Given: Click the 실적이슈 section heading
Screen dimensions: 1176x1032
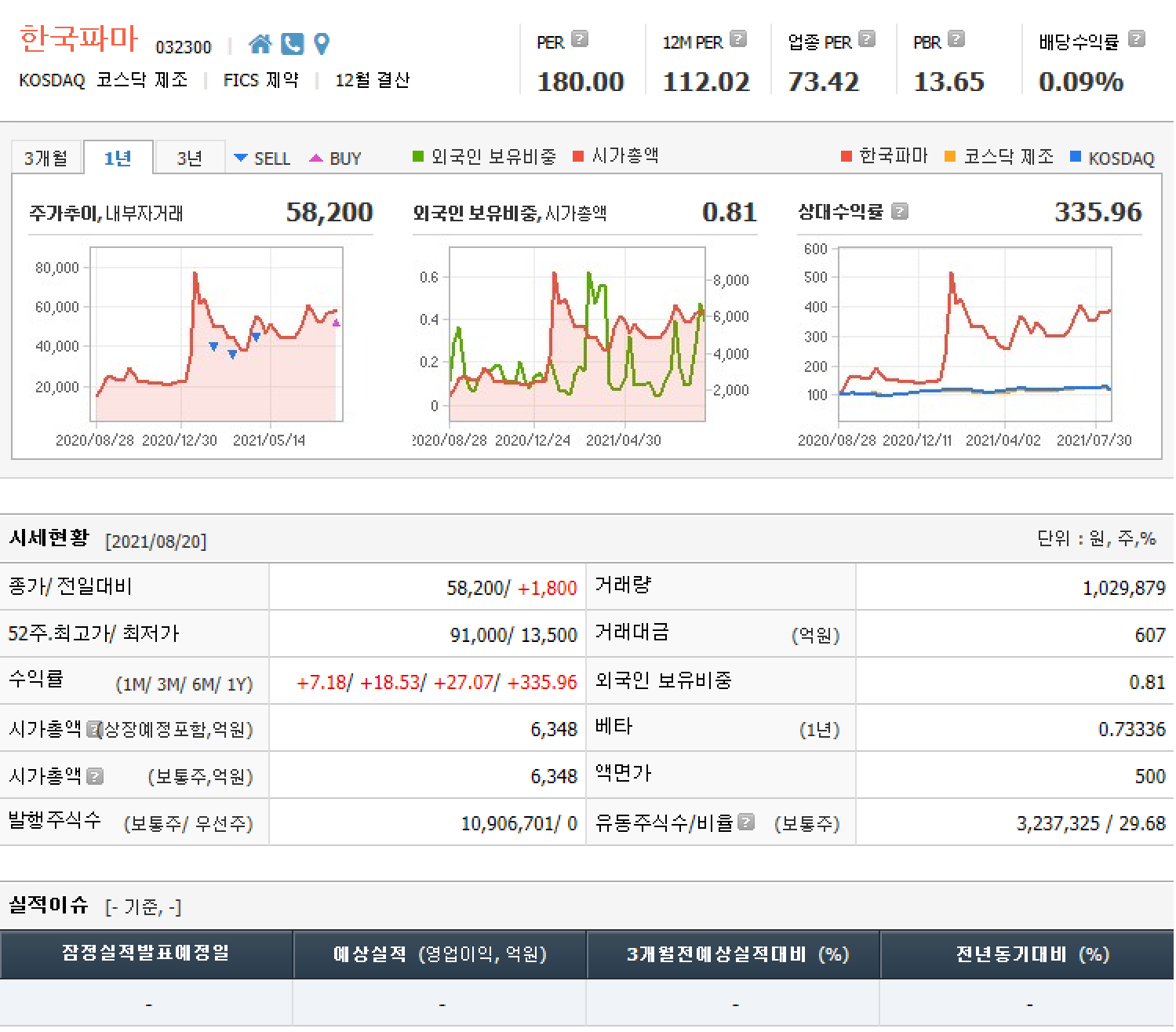Looking at the screenshot, I should pyautogui.click(x=49, y=905).
